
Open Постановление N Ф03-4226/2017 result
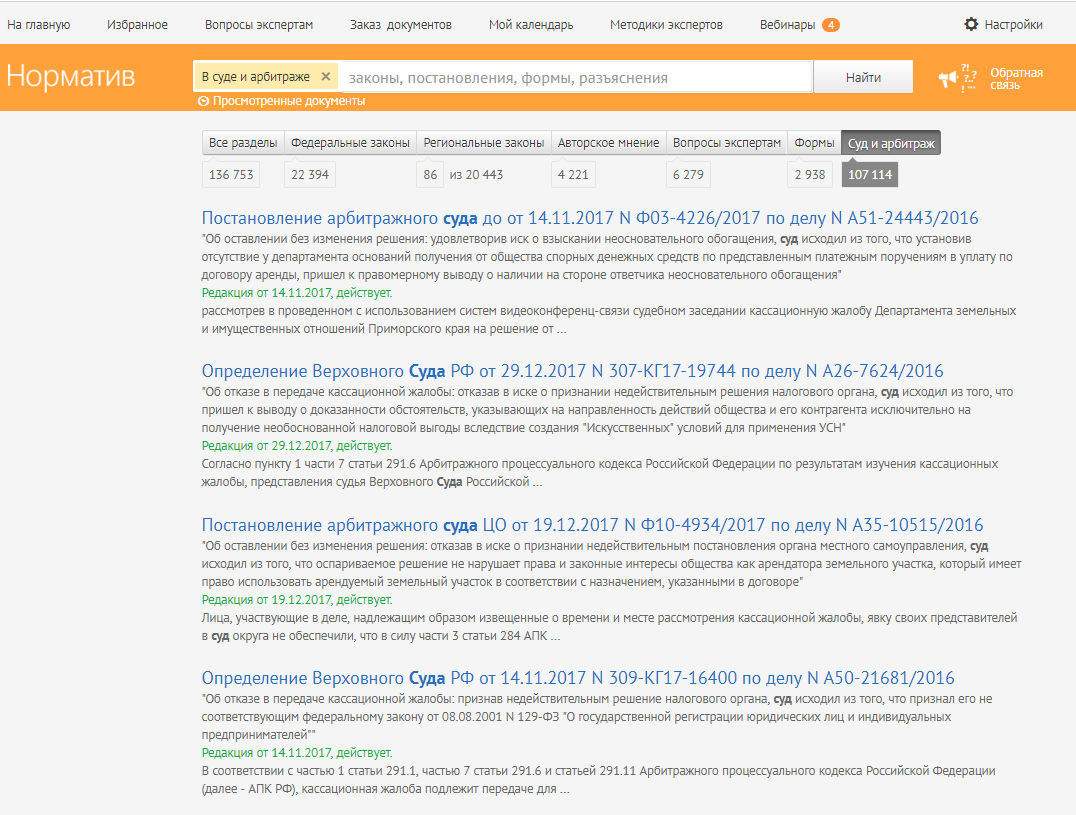(x=590, y=218)
